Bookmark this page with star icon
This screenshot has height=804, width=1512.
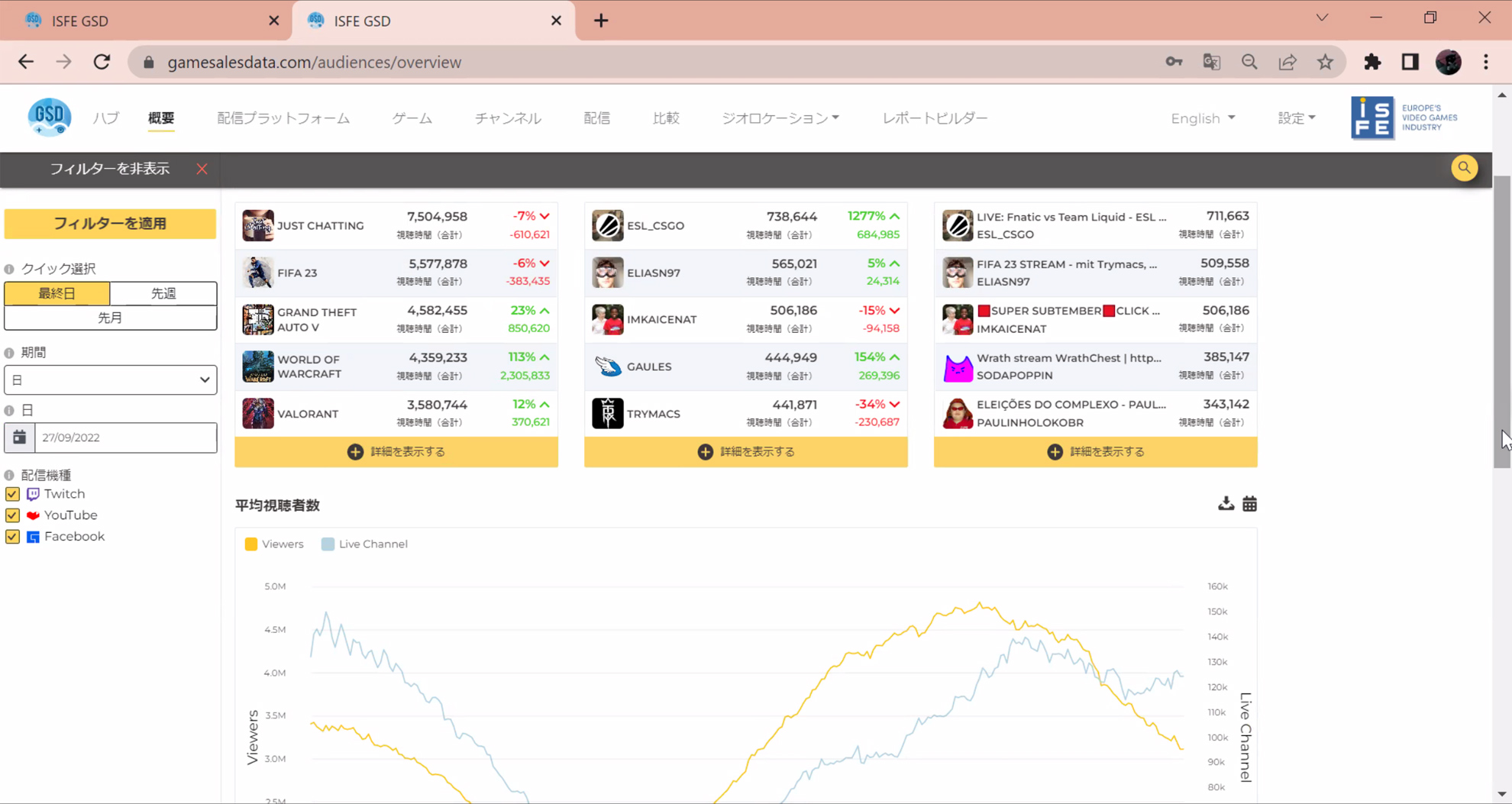(1325, 63)
